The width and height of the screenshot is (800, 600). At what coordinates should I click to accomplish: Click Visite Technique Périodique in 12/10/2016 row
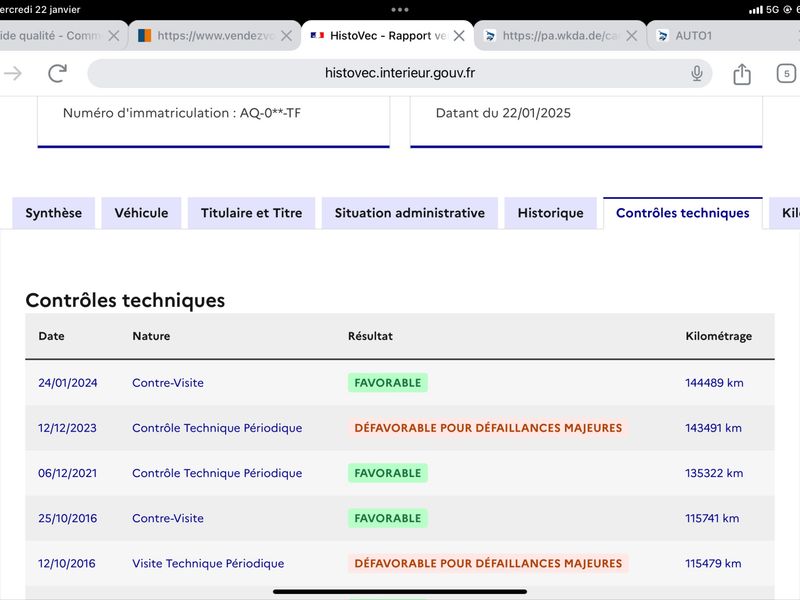coord(208,564)
